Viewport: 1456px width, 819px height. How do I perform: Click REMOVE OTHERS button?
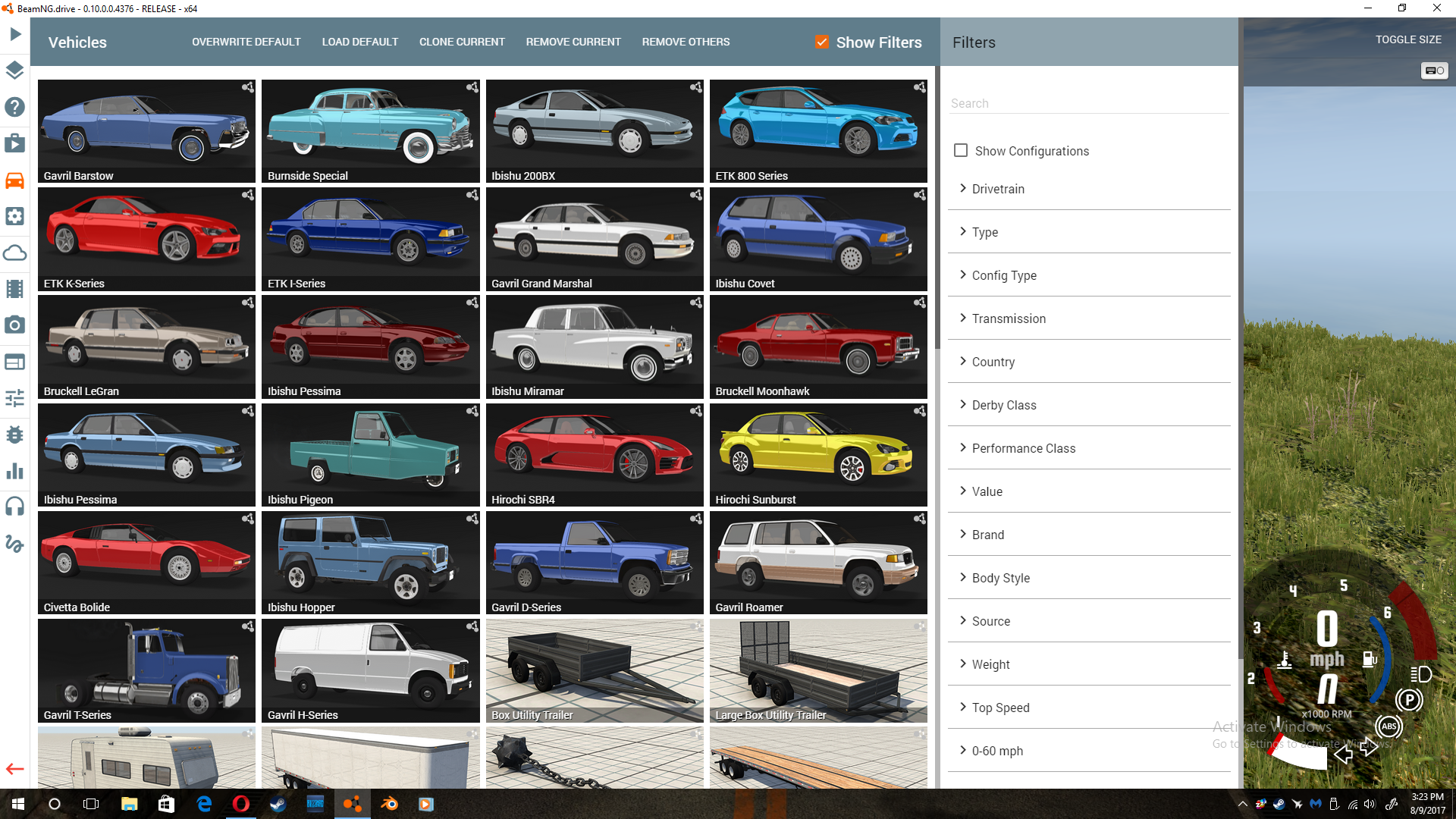[686, 42]
